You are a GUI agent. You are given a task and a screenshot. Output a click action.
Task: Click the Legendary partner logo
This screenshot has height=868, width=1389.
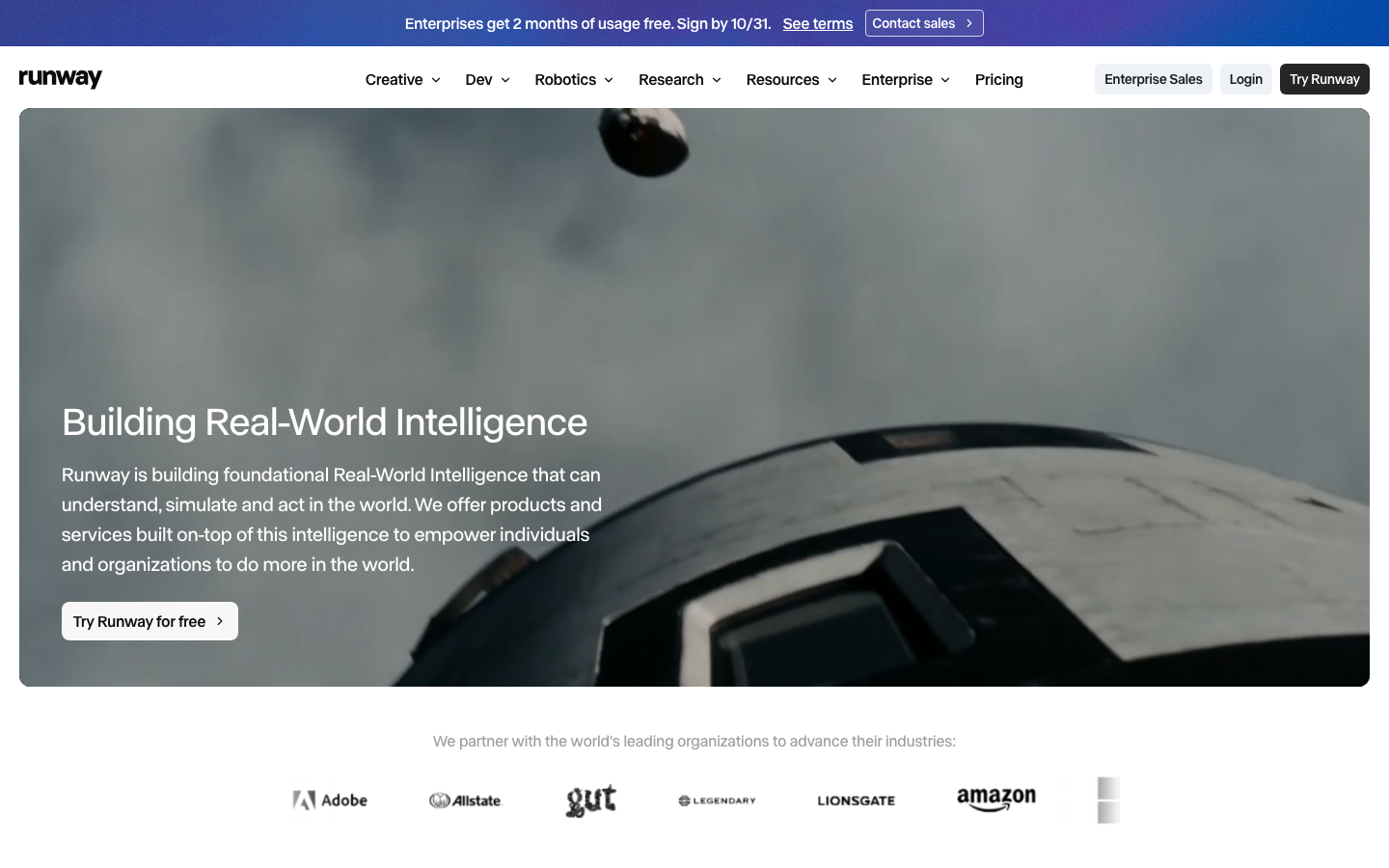click(x=717, y=800)
